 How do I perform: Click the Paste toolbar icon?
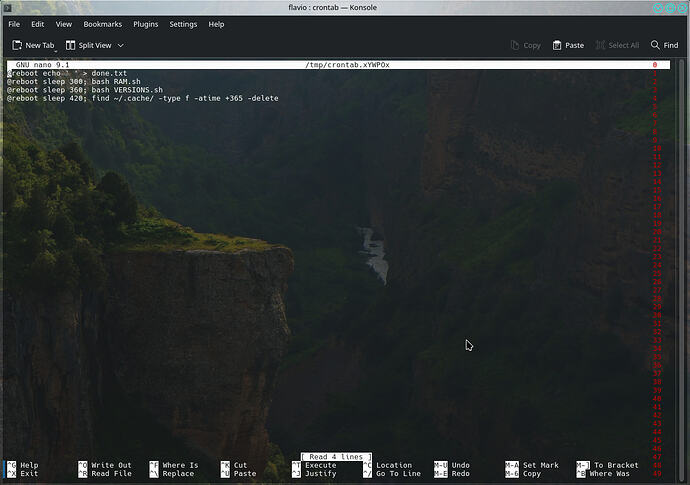(557, 45)
